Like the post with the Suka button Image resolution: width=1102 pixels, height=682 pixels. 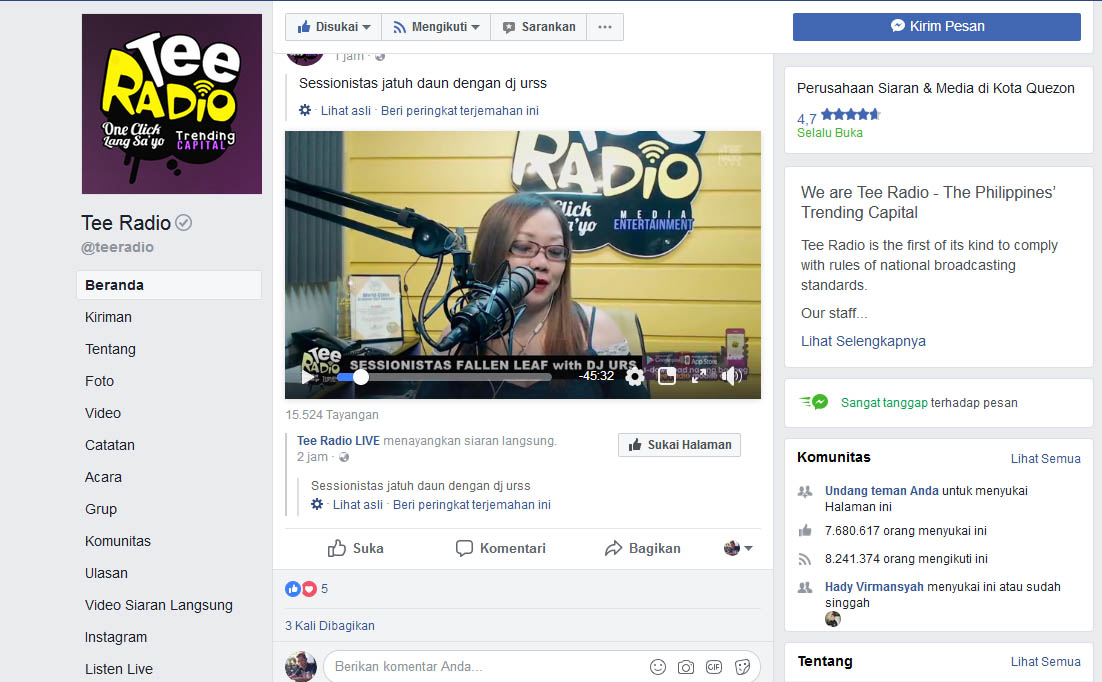(x=355, y=548)
